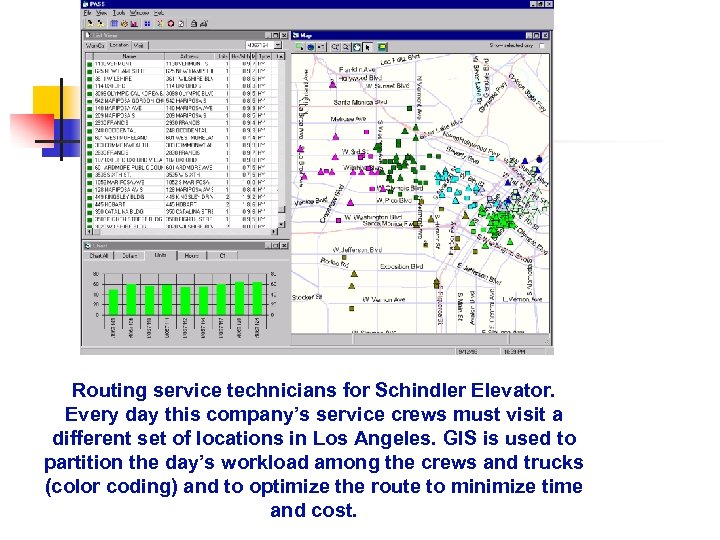Click the Type column header in List View

coord(264,56)
